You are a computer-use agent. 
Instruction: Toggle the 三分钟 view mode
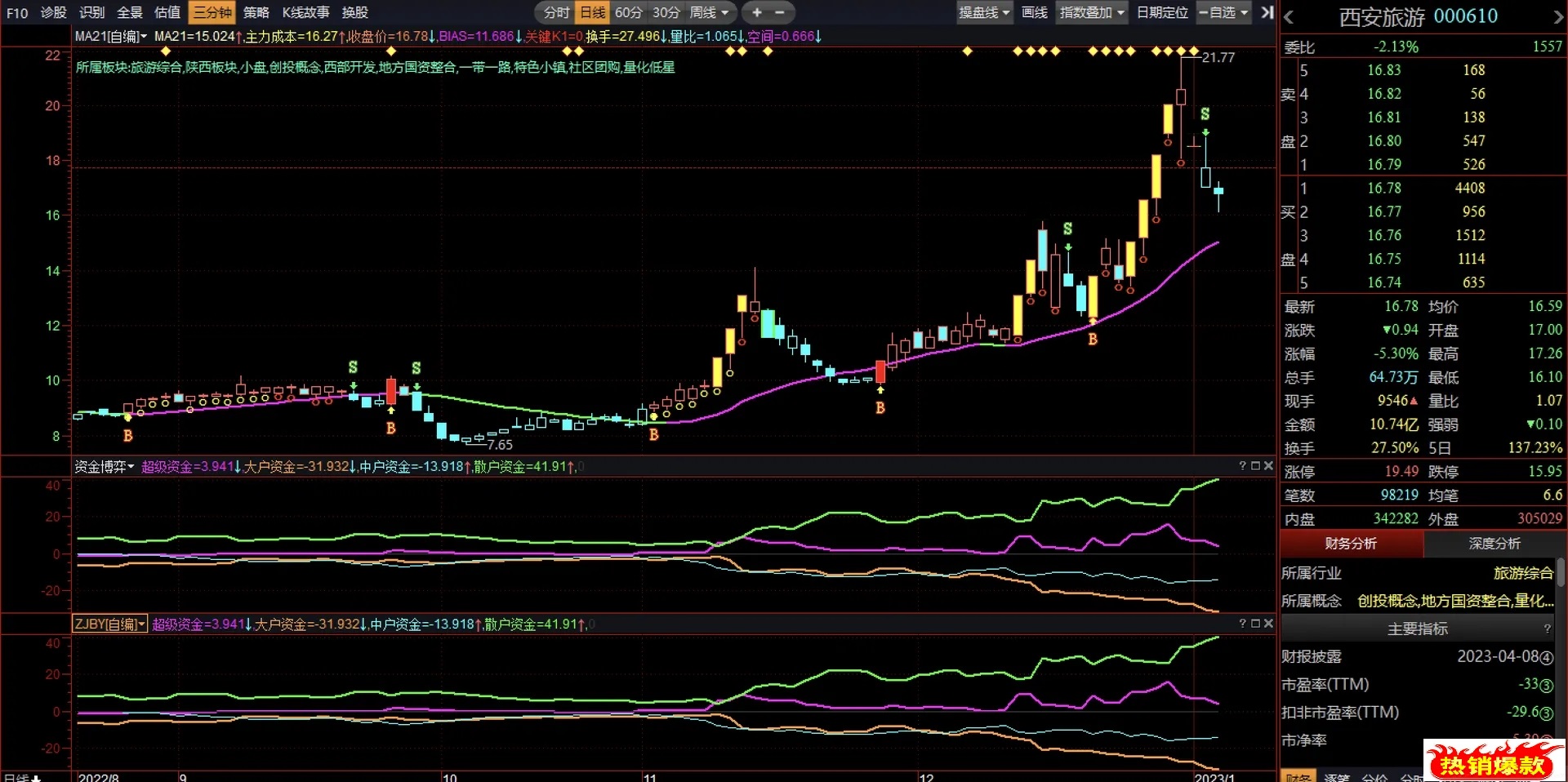pos(212,12)
